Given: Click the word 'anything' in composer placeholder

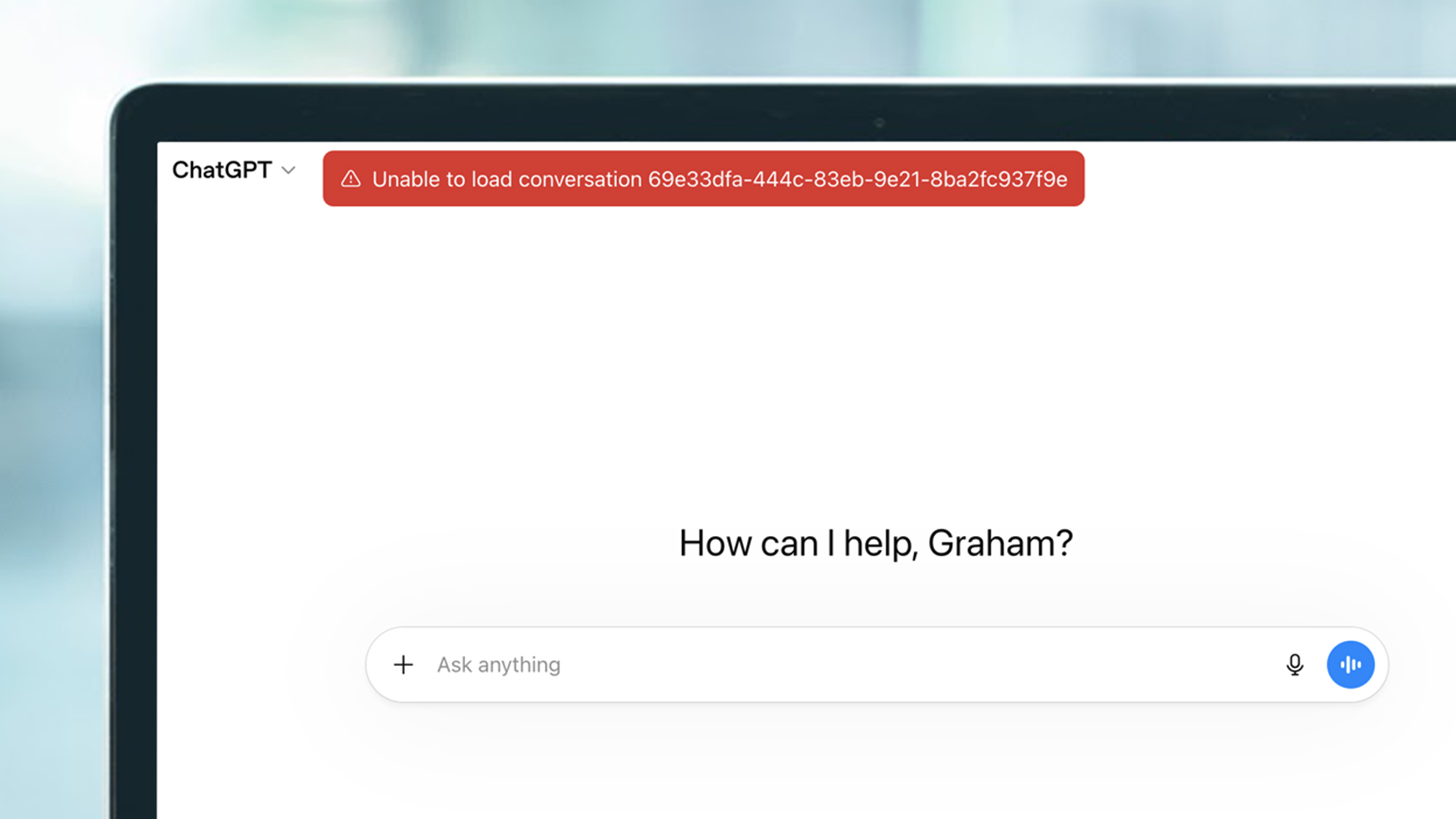Looking at the screenshot, I should pos(519,665).
